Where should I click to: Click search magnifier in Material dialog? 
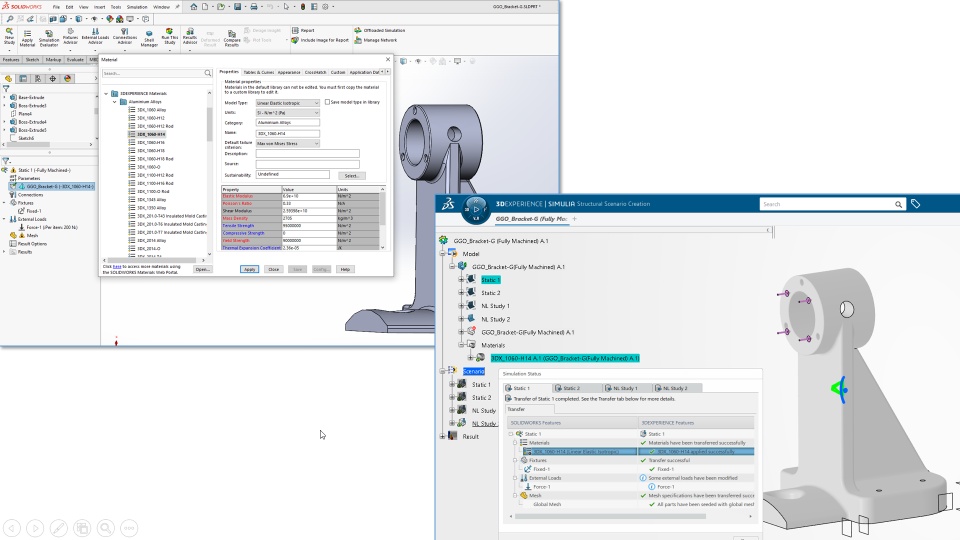coord(208,73)
